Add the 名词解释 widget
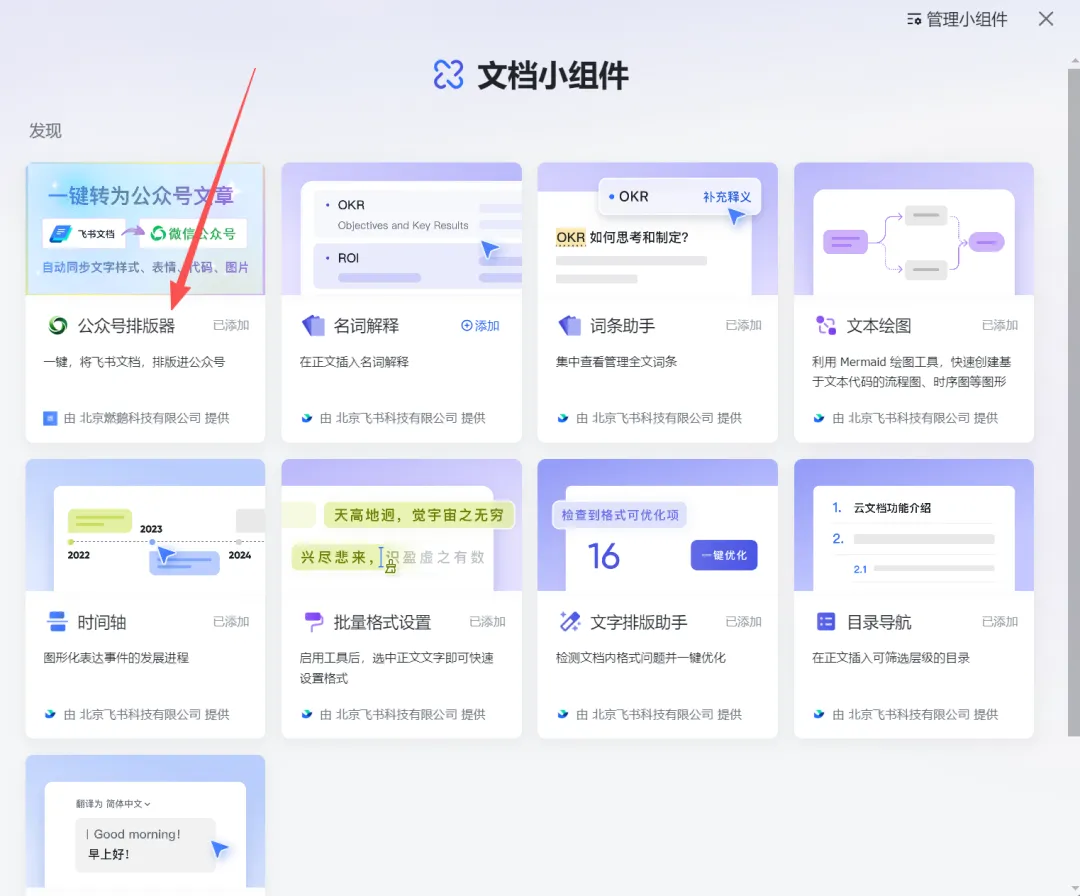1080x896 pixels. pos(480,325)
